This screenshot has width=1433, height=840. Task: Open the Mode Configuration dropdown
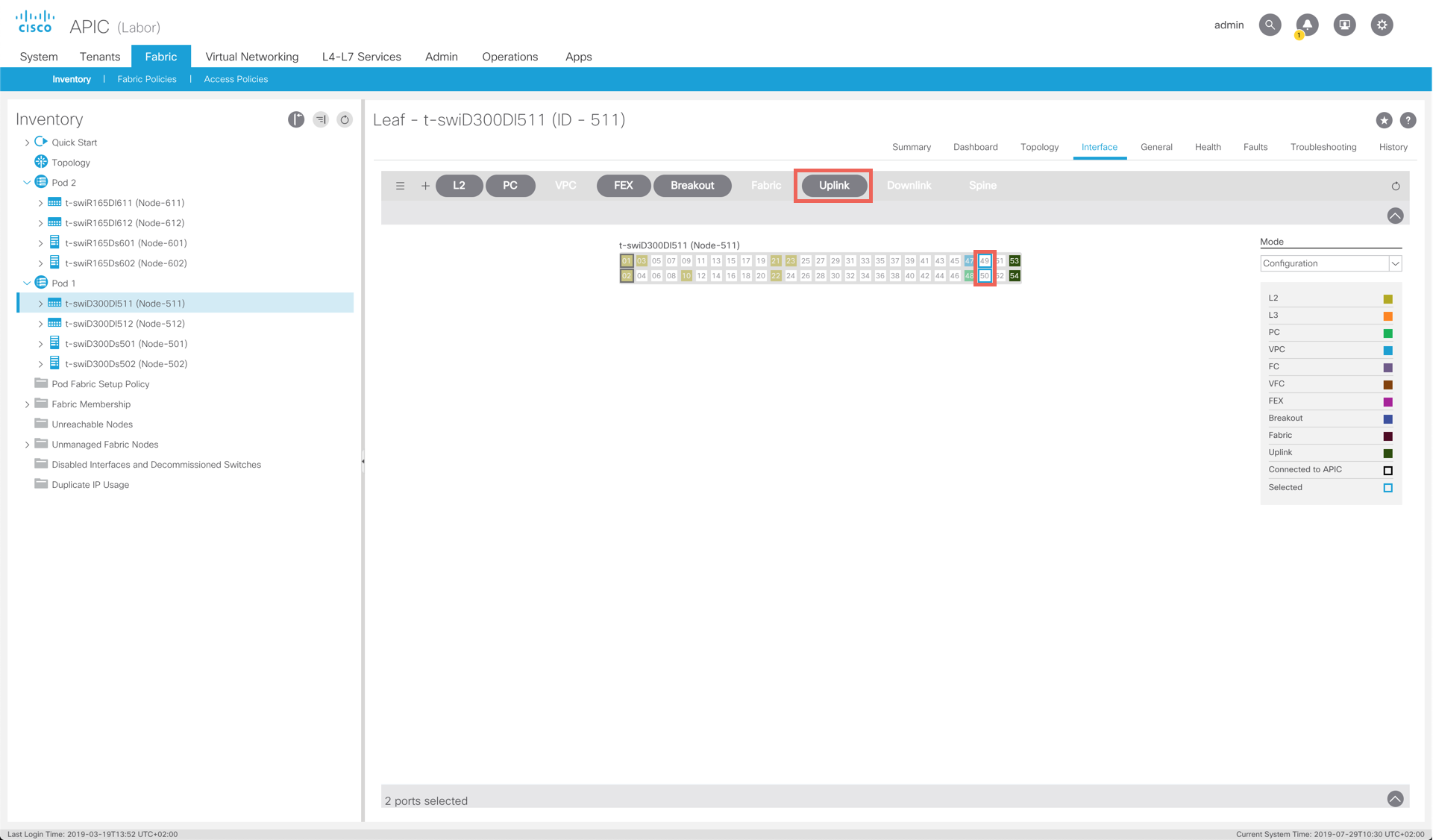point(1395,263)
